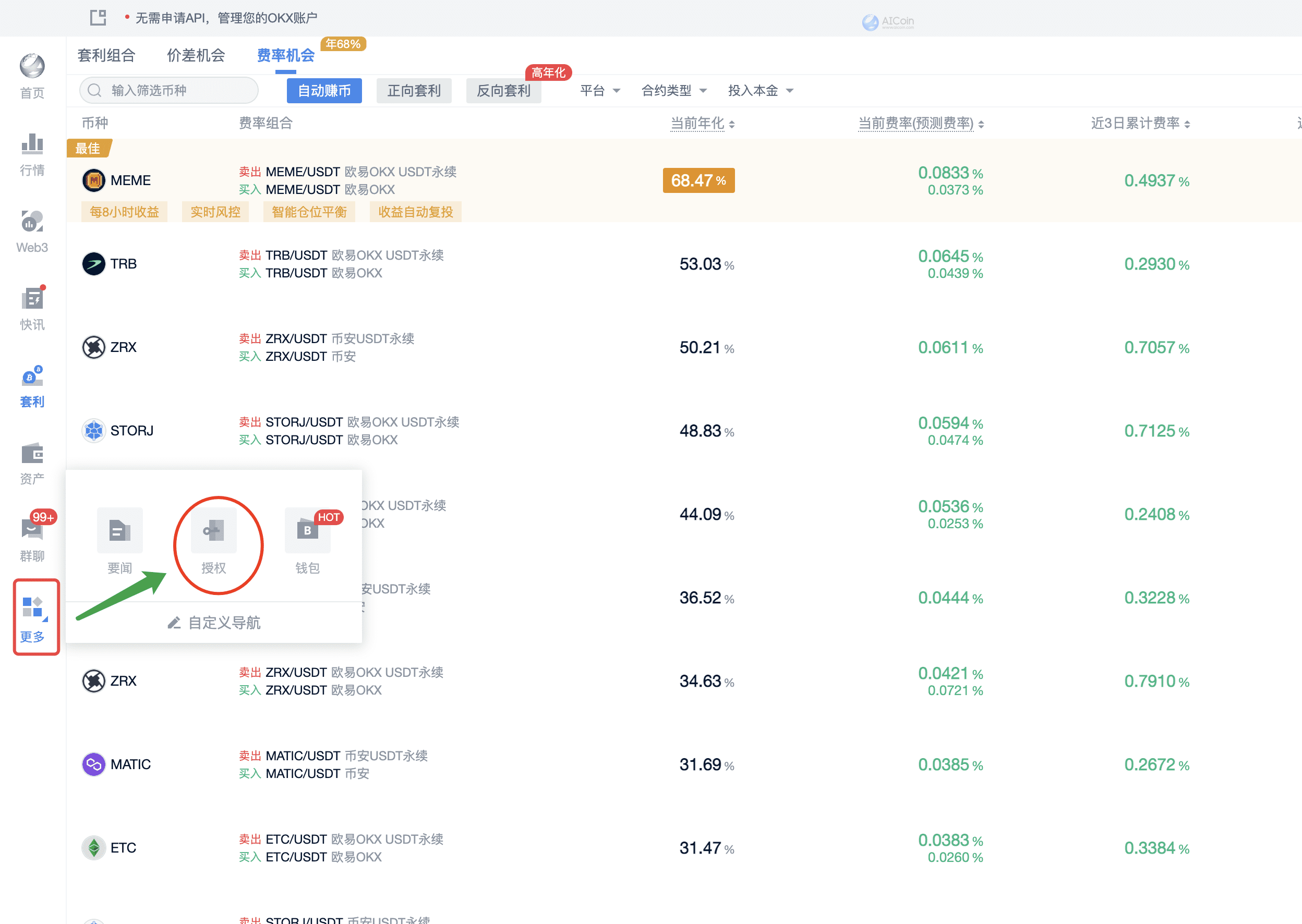Click the STORJ coin logo
This screenshot has width=1302, height=924.
[x=94, y=431]
